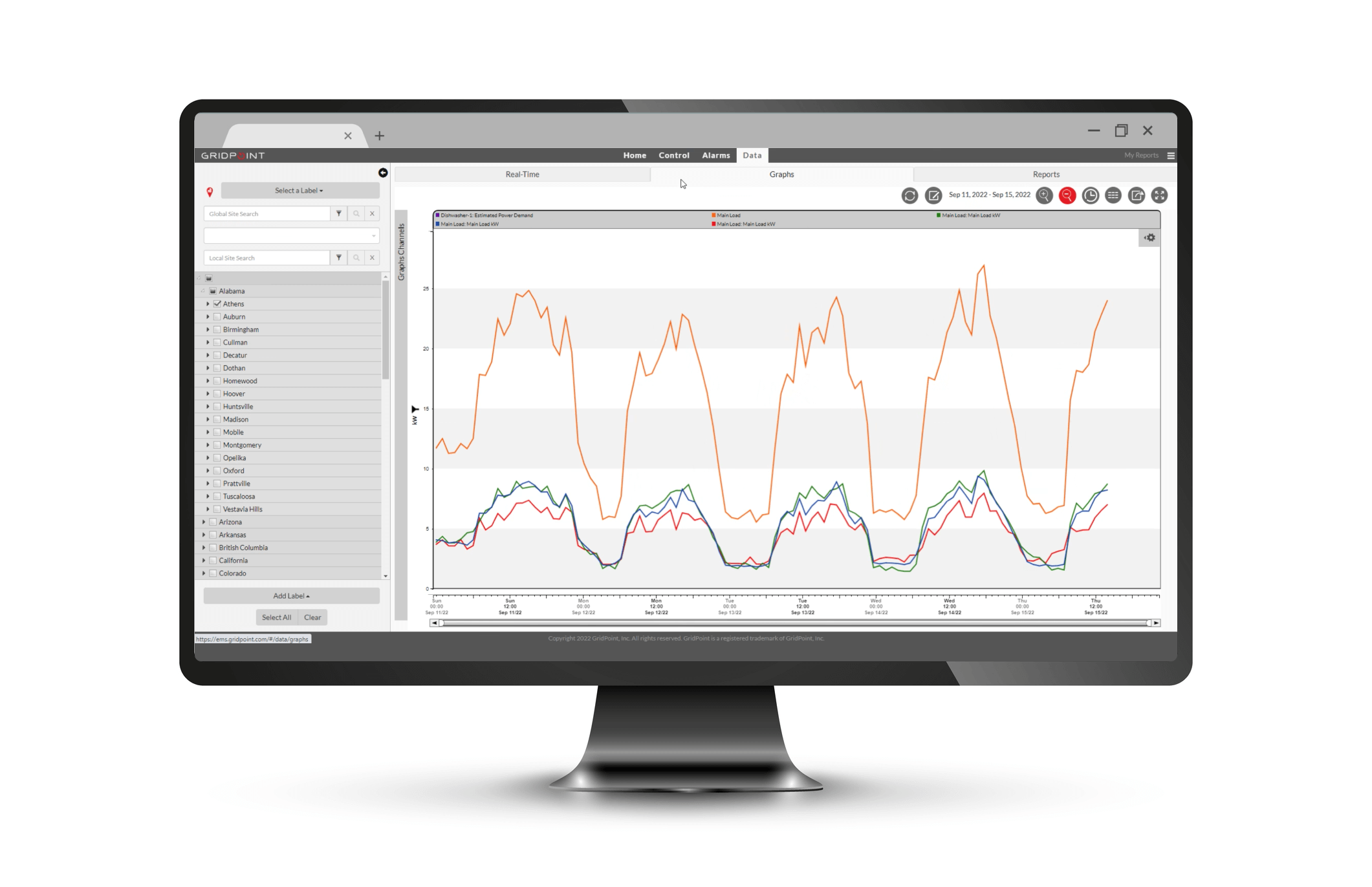Click the chart/report type icon
This screenshot has width=1372, height=887.
1113,195
